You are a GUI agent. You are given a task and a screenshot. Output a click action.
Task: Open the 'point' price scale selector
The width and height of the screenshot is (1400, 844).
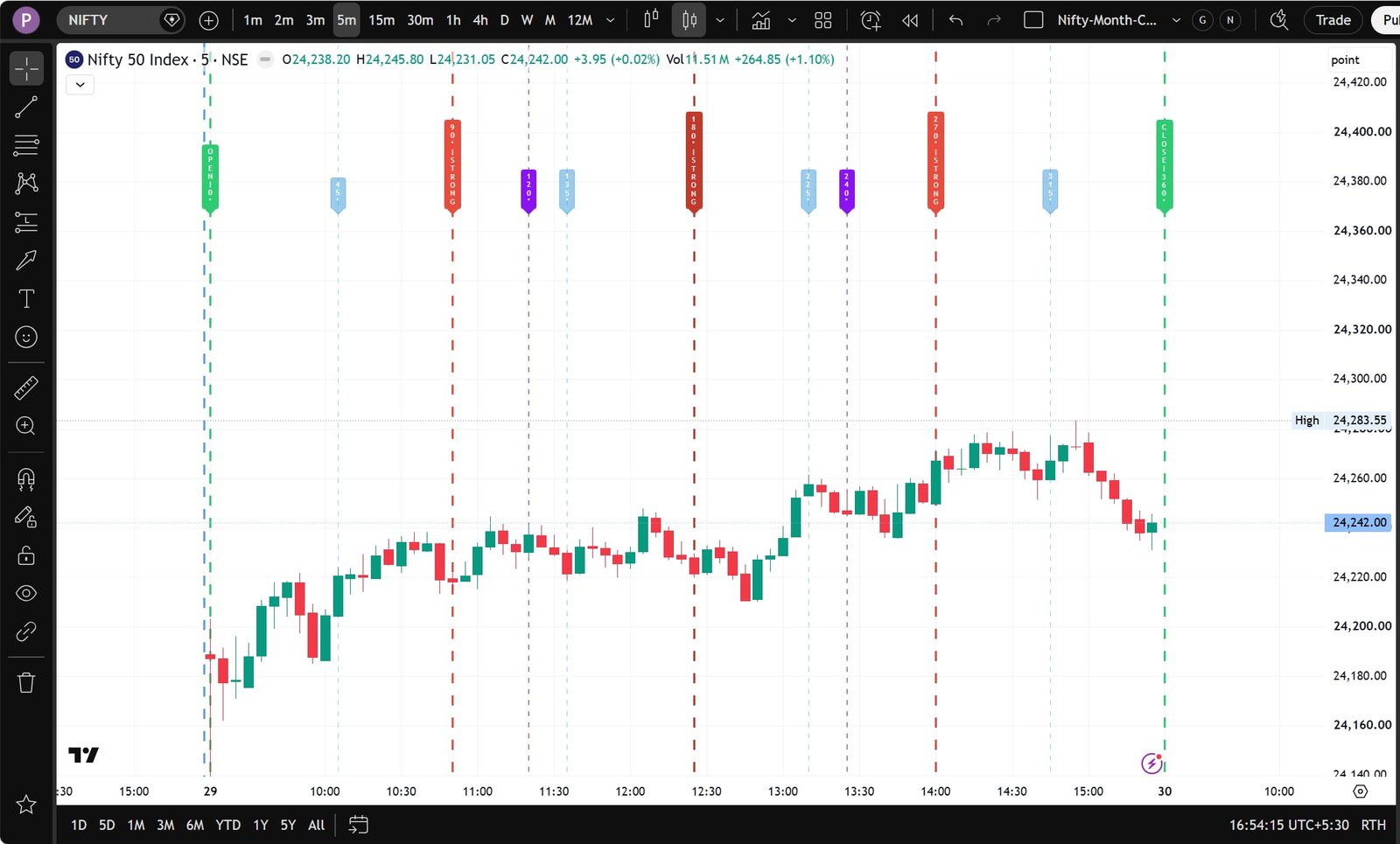[1360, 59]
